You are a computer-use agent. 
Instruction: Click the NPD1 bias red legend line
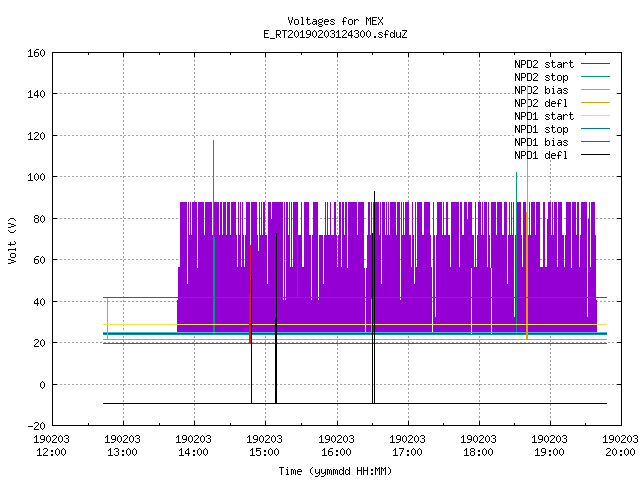tap(595, 142)
